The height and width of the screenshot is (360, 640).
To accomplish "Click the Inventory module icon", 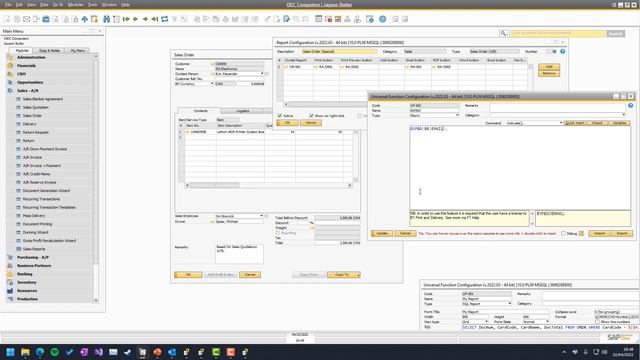I will tap(10, 282).
